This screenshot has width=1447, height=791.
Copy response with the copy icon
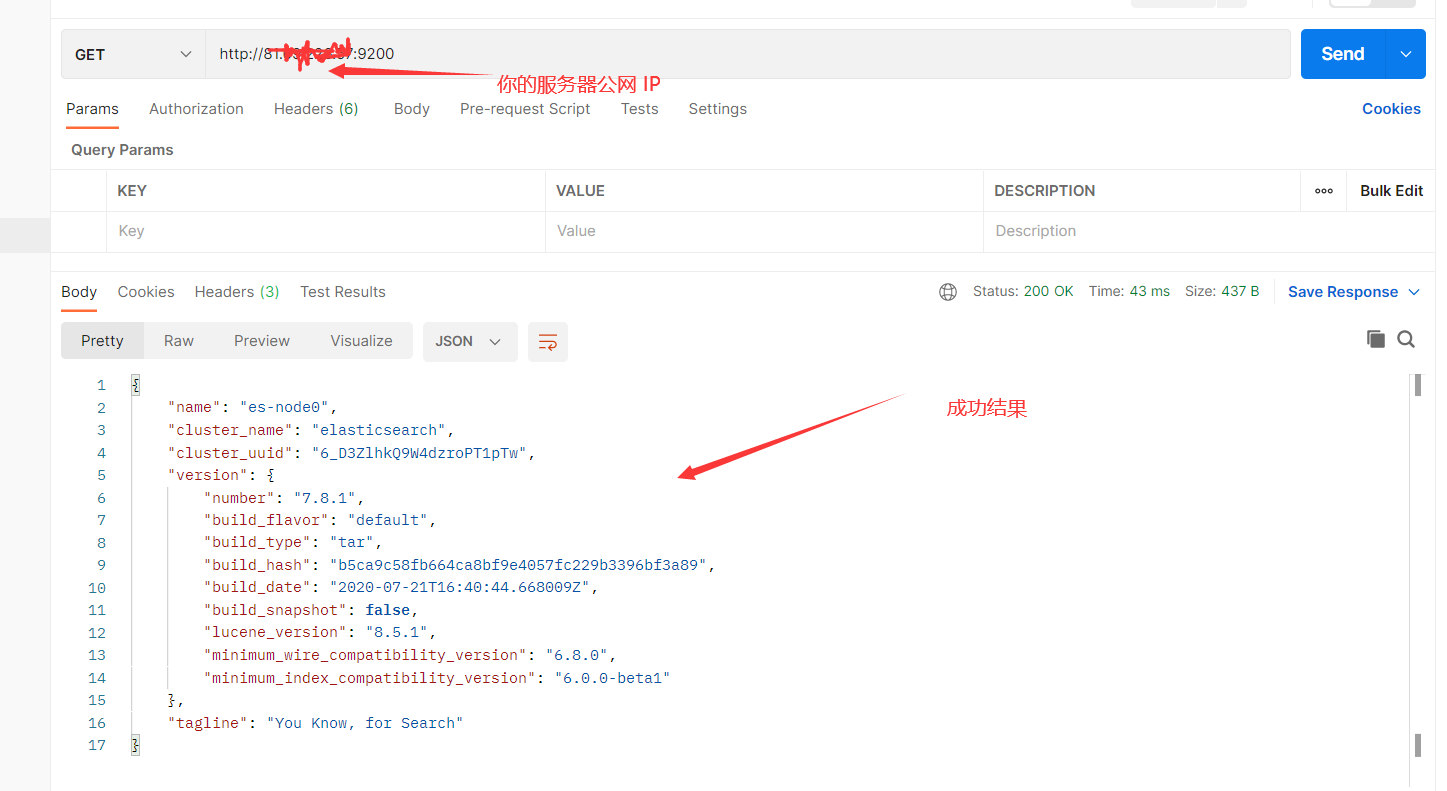pos(1376,339)
